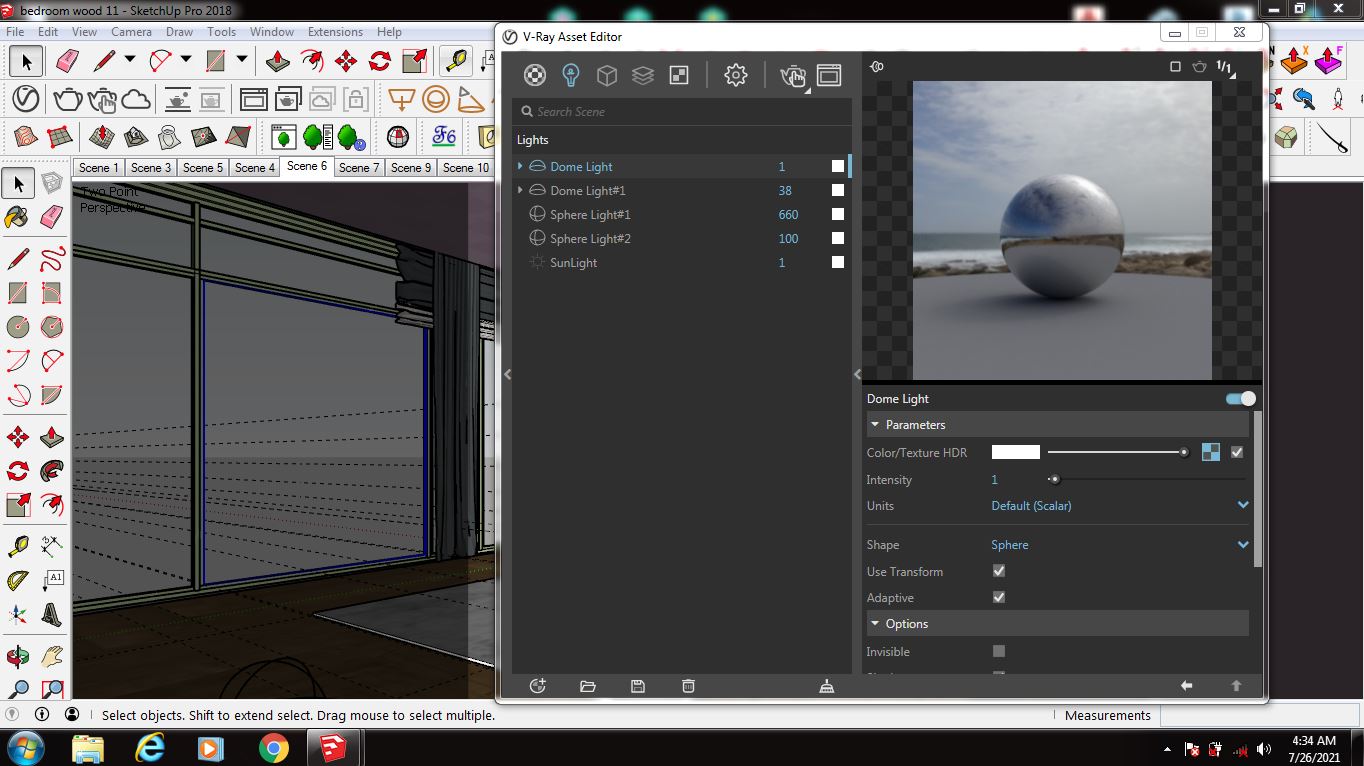Viewport: 1364px width, 766px height.
Task: Select the Push/Pull tool in top toolbar
Action: 278,62
